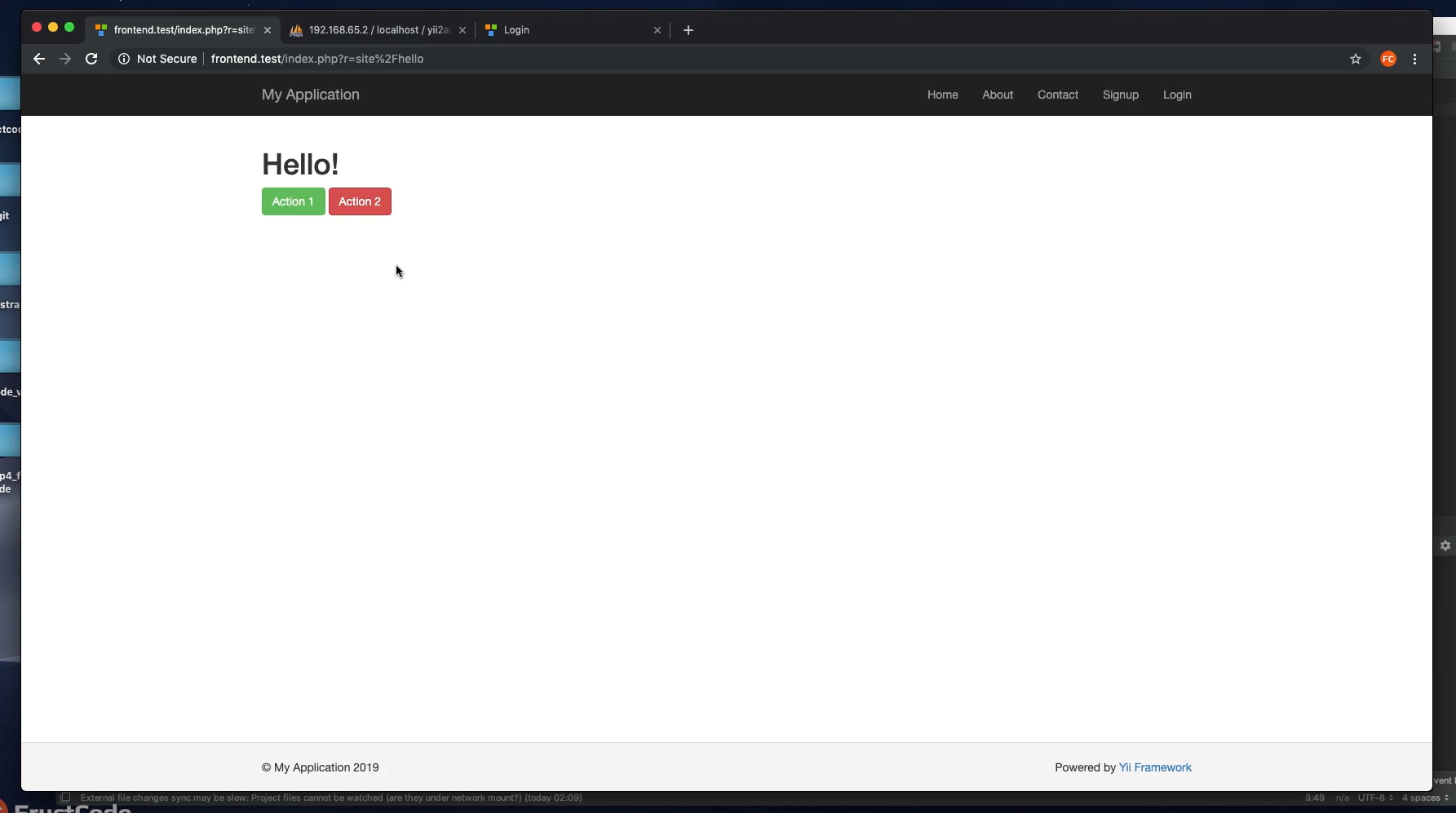Open the About nav link
1456x813 pixels.
998,95
